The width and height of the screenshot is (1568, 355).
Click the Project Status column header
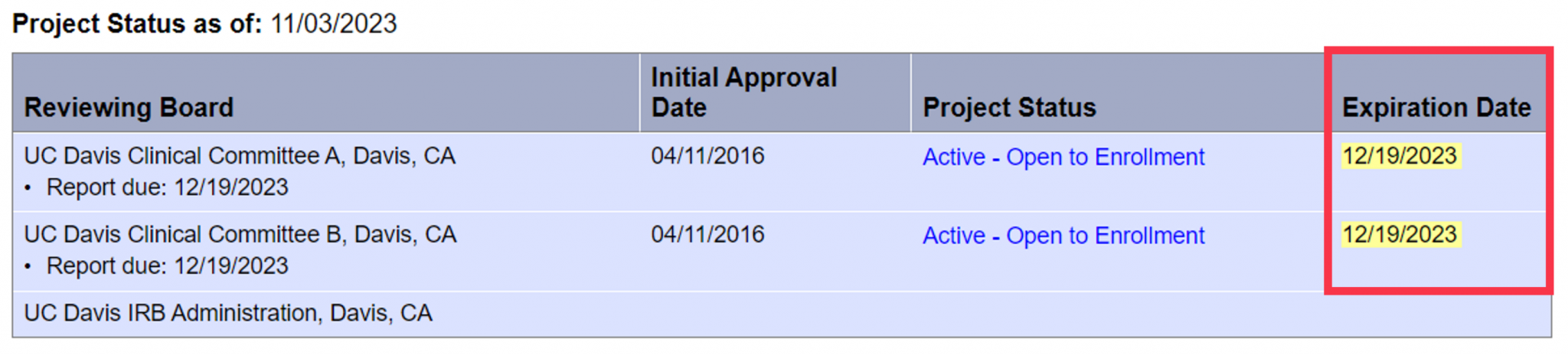click(1009, 108)
